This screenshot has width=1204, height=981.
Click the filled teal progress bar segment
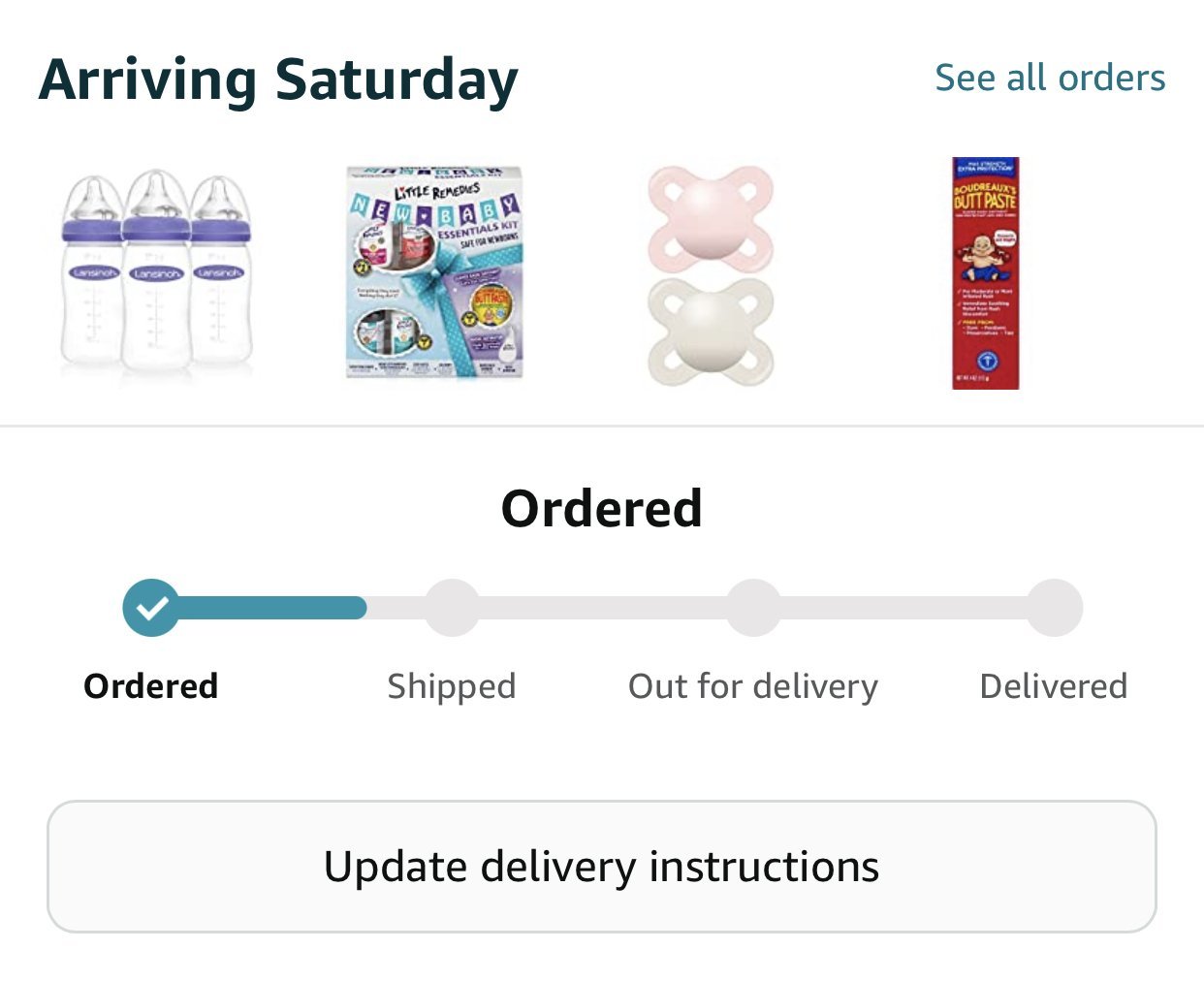271,608
